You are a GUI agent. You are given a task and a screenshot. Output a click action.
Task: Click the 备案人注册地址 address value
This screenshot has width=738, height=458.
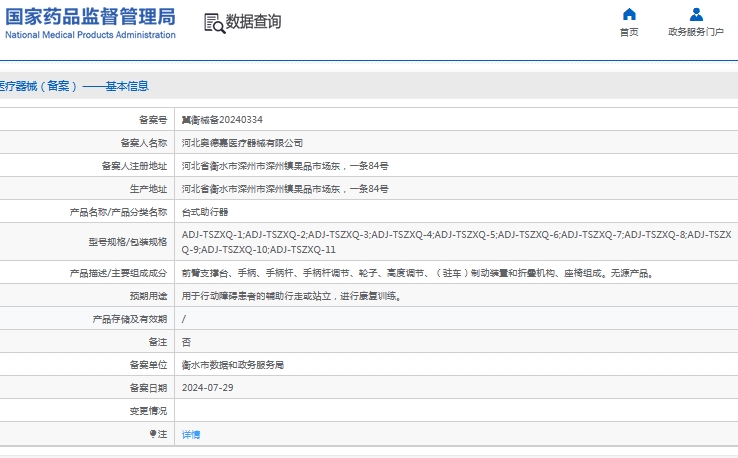point(285,166)
